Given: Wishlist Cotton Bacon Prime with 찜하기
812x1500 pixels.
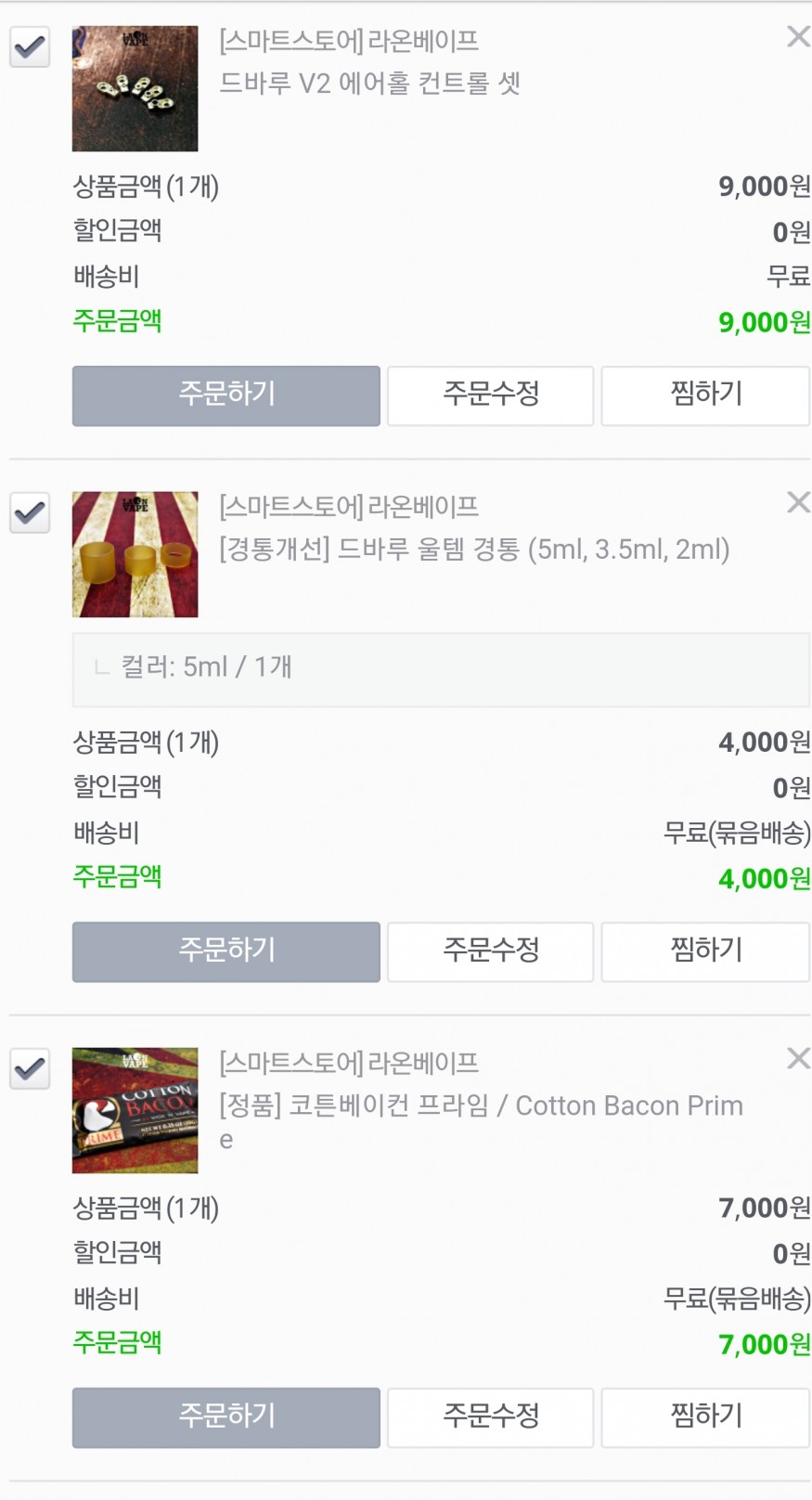Looking at the screenshot, I should tap(705, 1417).
